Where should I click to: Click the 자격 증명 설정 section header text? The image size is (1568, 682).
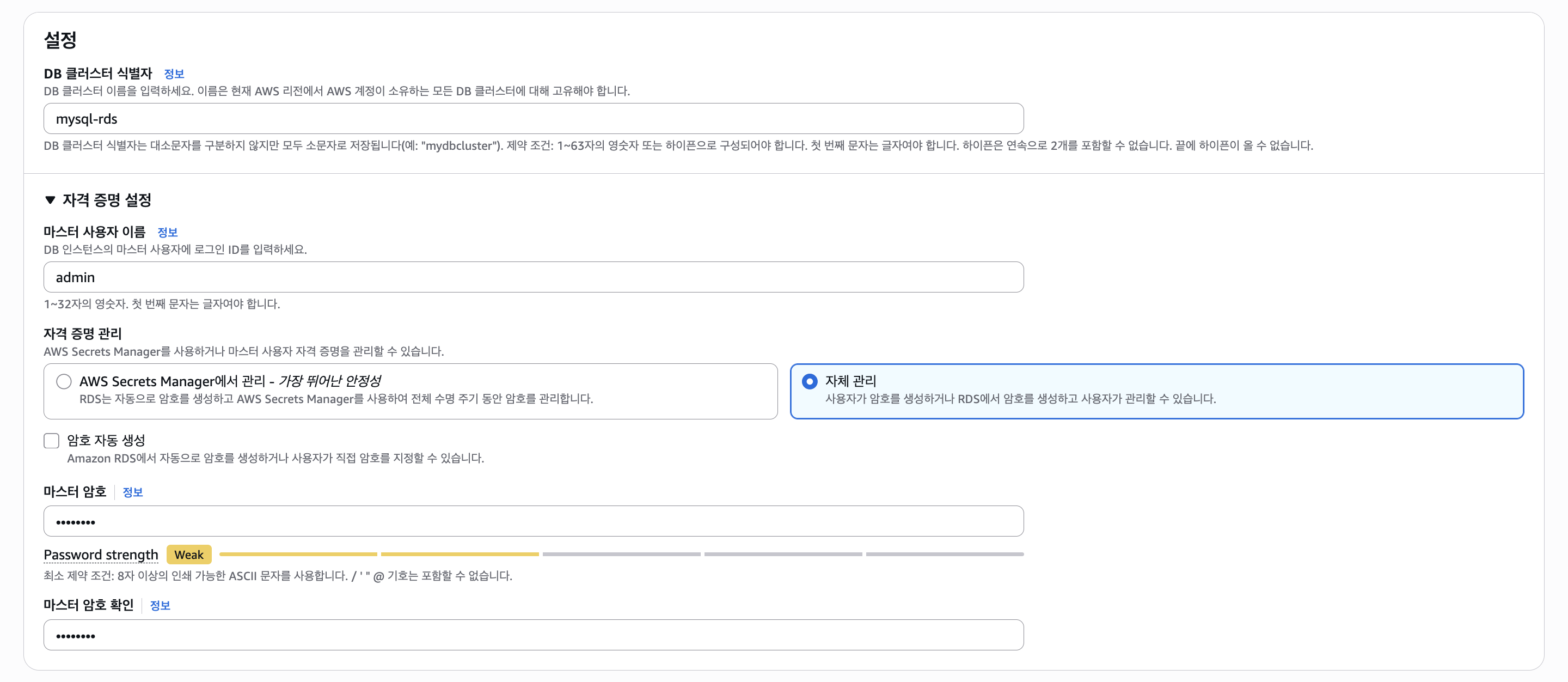[107, 200]
